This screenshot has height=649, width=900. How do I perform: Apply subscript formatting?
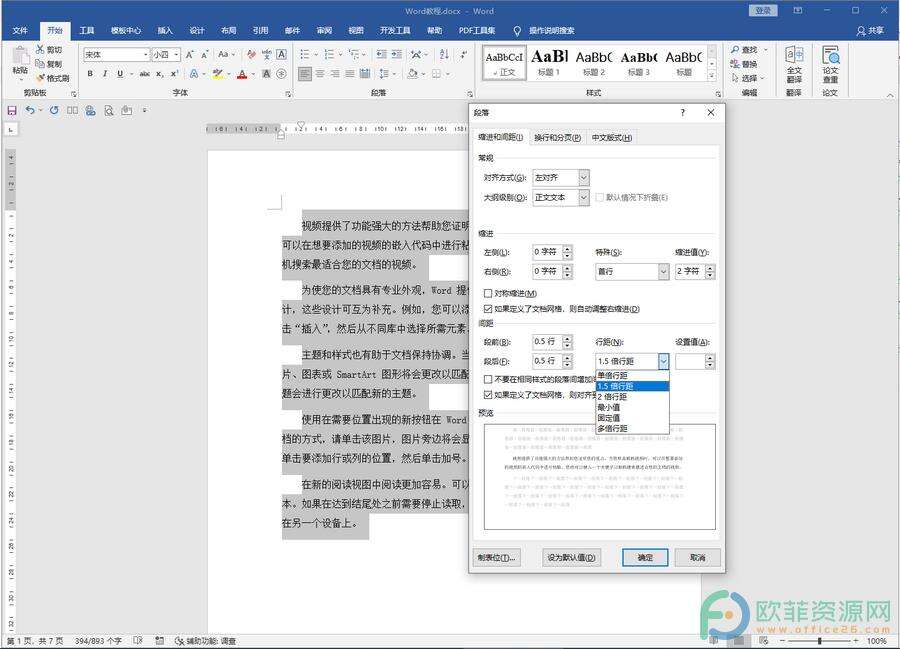(x=160, y=73)
